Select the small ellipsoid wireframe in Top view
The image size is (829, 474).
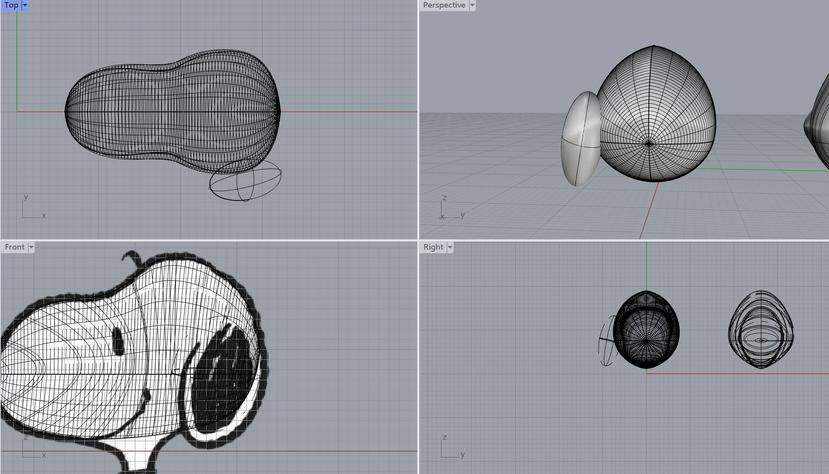(x=245, y=181)
